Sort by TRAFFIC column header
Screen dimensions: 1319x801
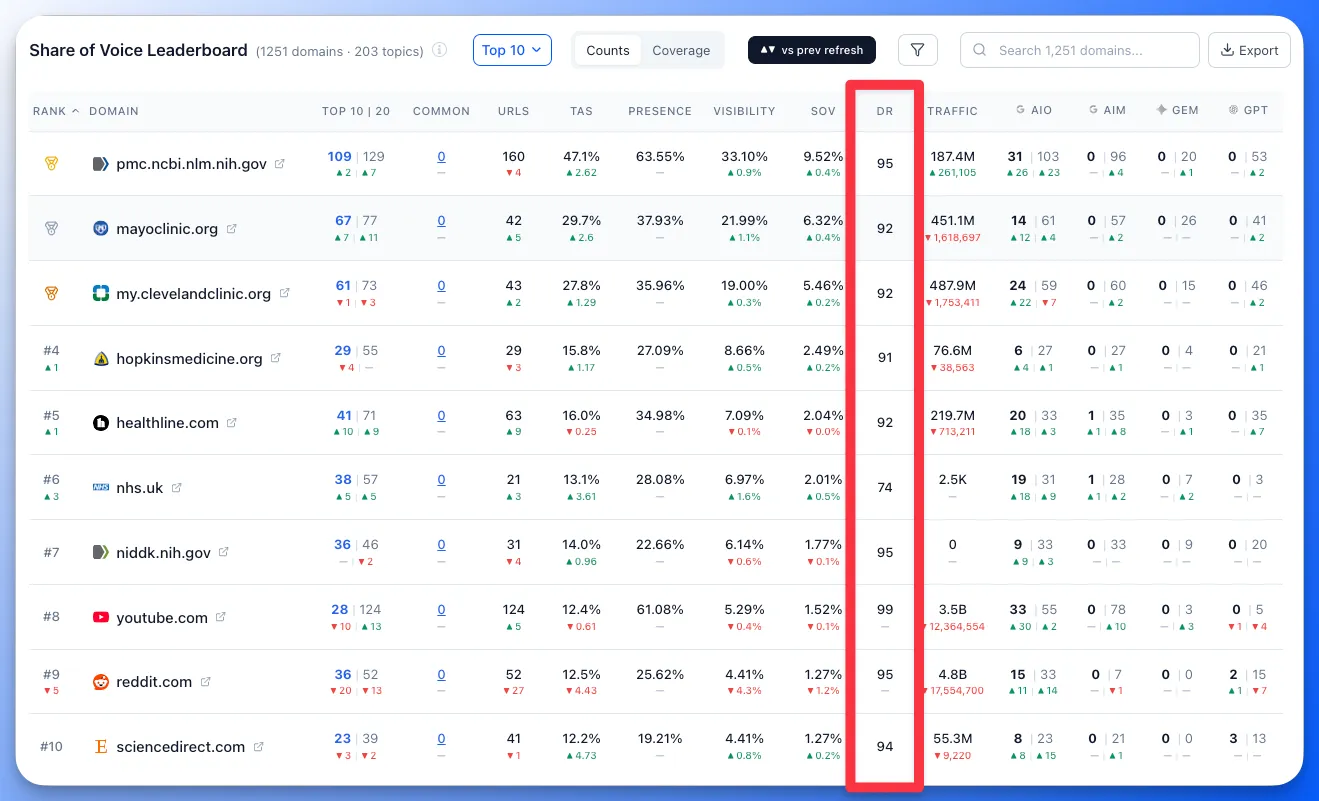[953, 111]
